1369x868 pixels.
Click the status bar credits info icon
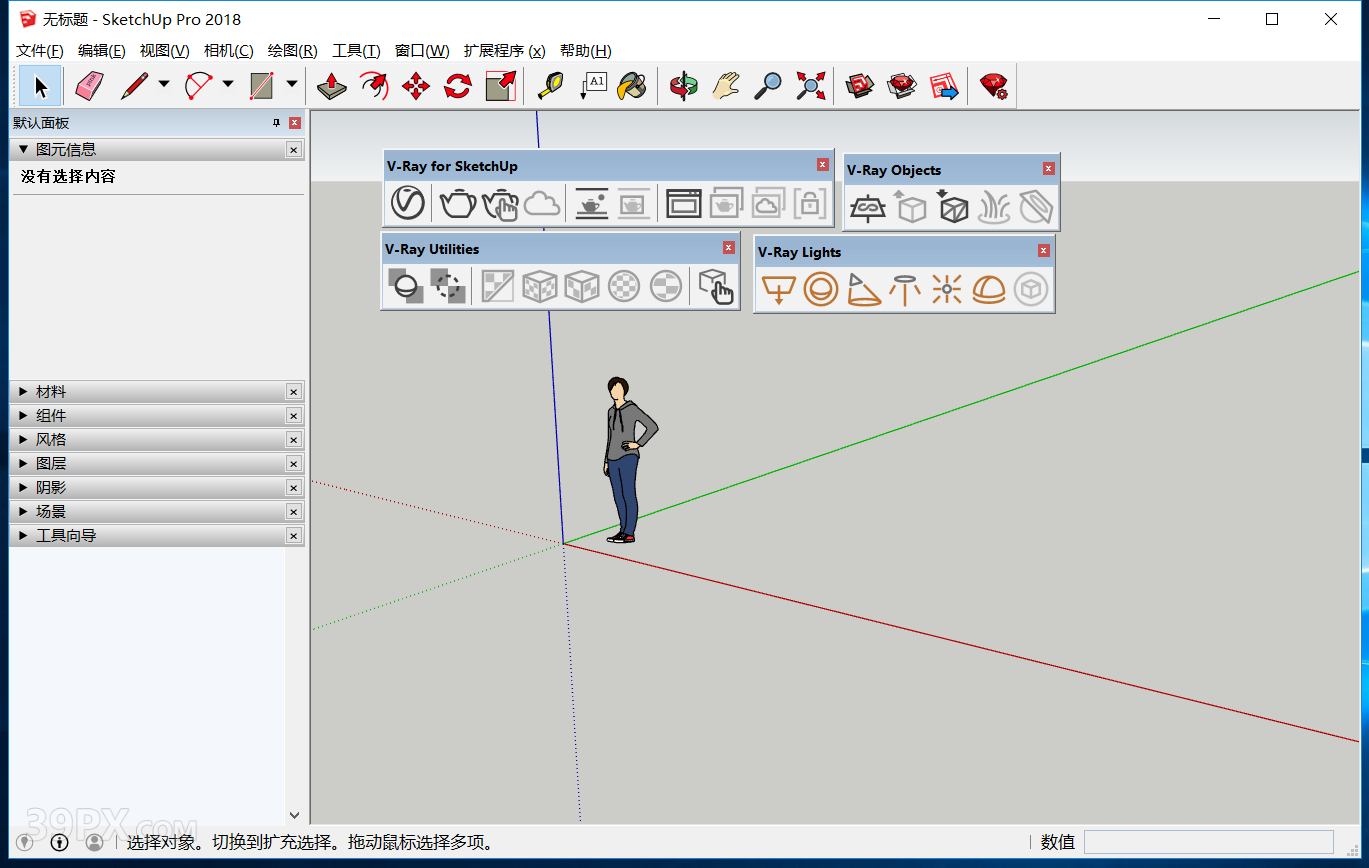59,842
